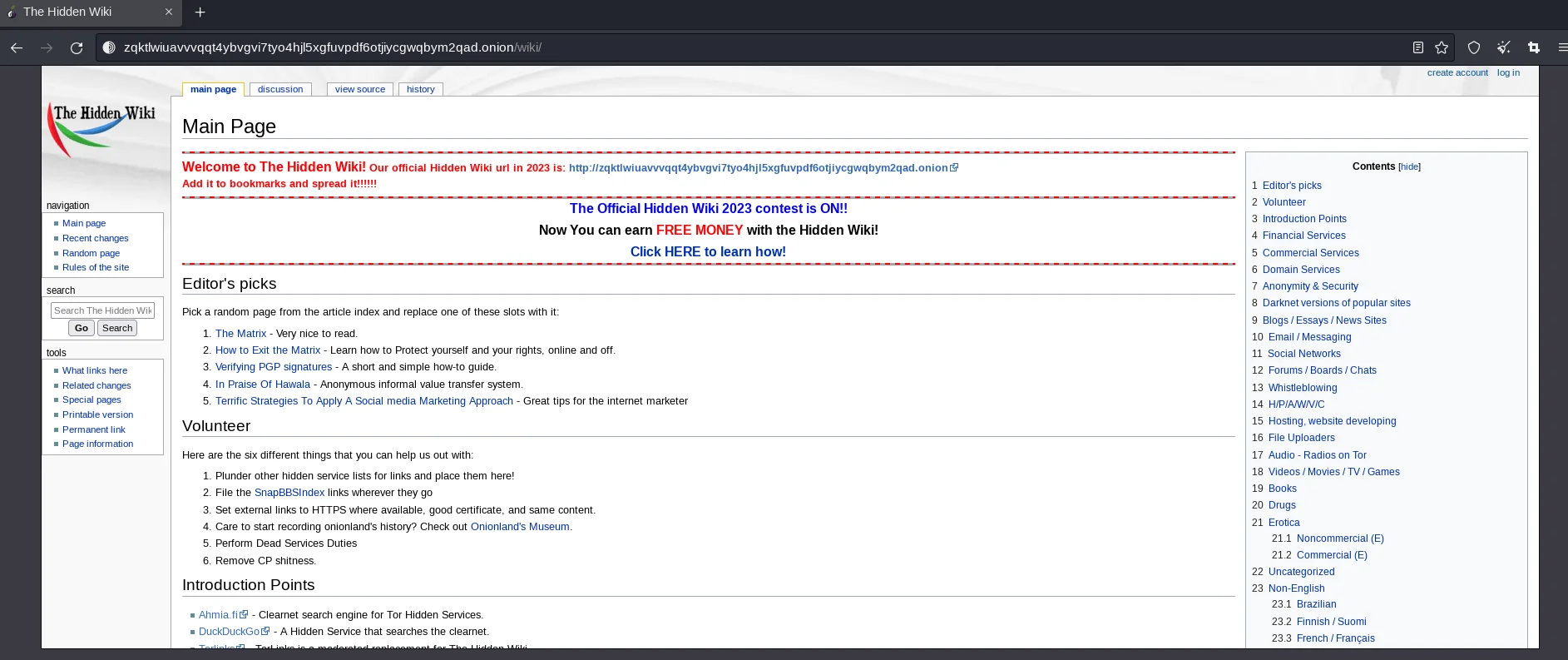Click the Go button
The image size is (1568, 660).
click(x=82, y=328)
